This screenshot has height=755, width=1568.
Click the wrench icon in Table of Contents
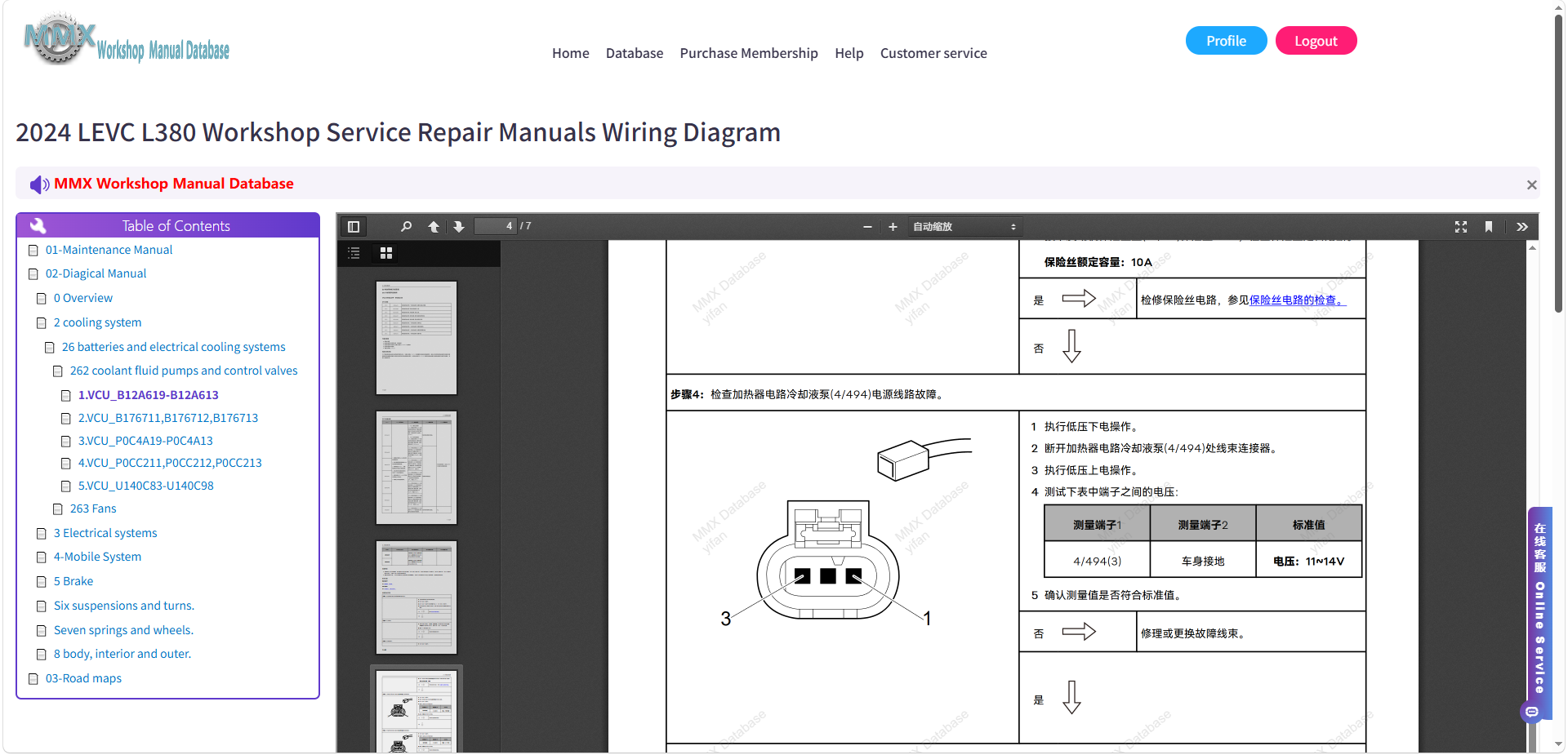point(38,226)
